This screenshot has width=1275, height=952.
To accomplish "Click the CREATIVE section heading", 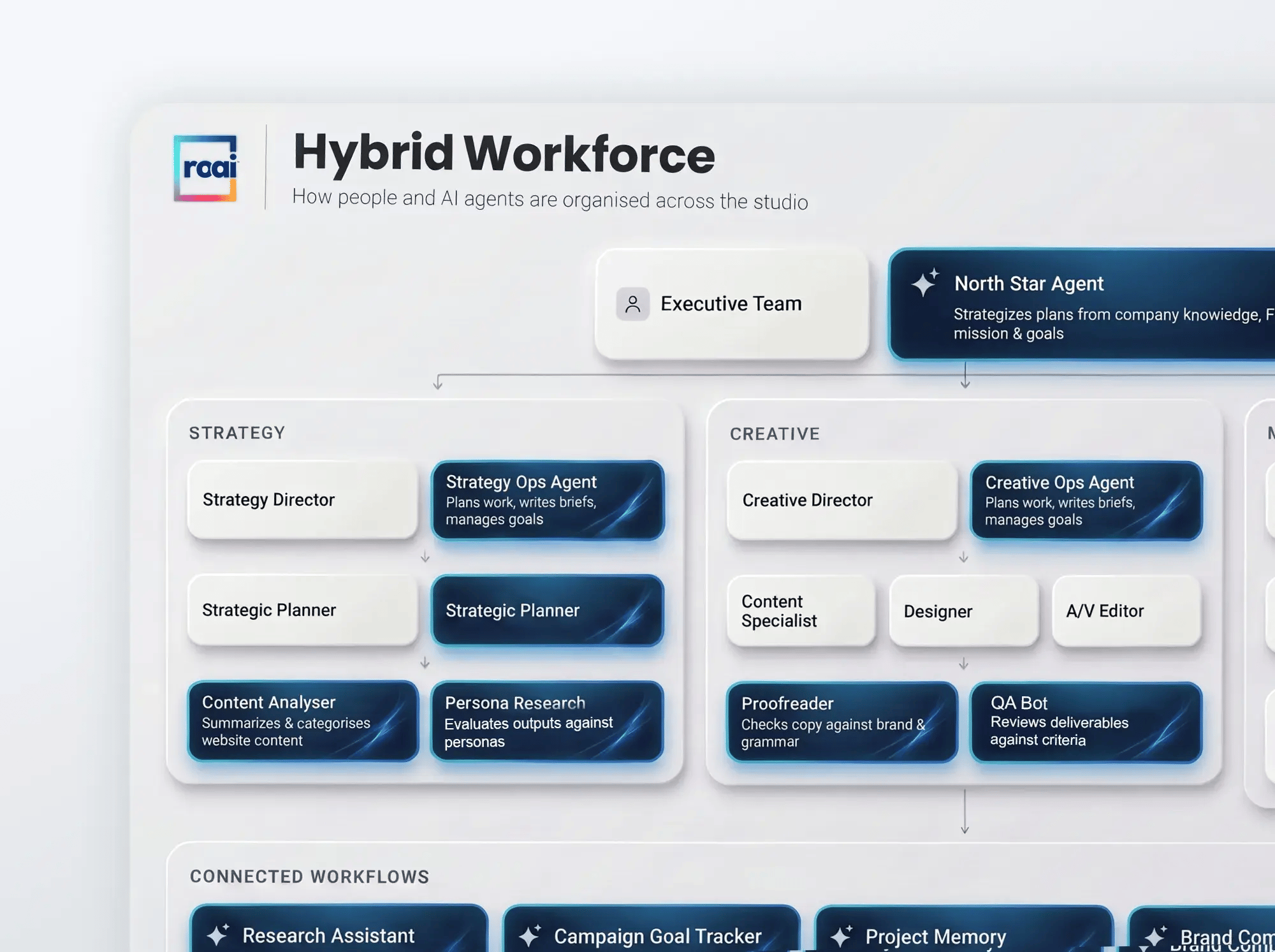I will (775, 434).
